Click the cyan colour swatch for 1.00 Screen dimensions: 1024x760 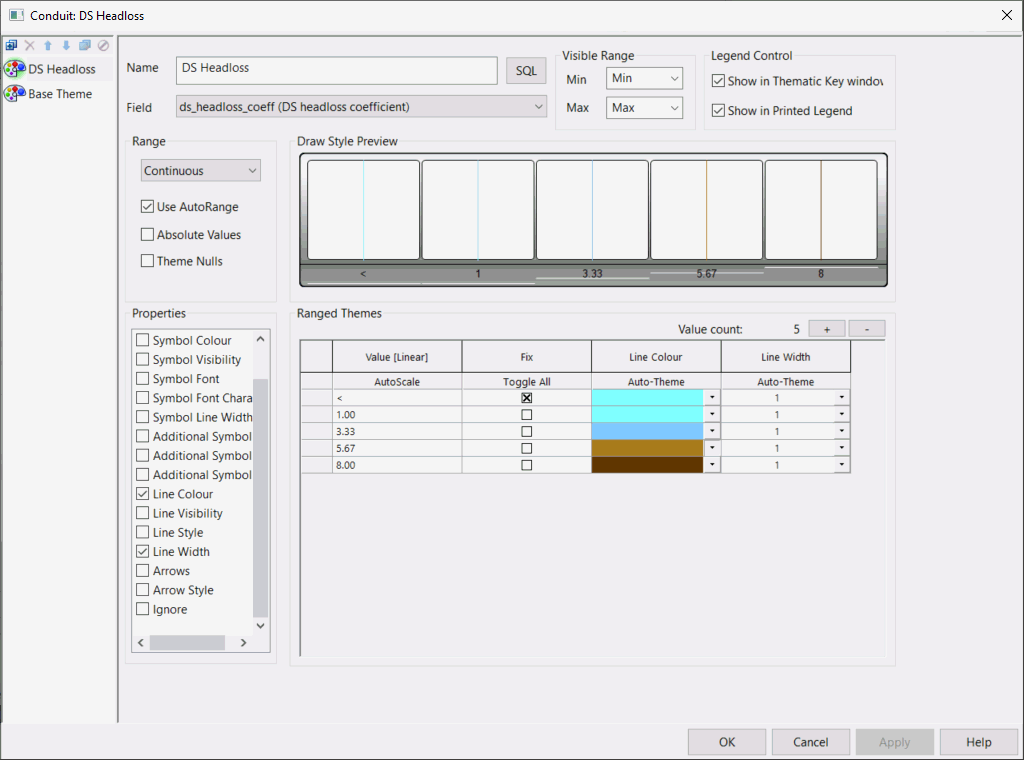[647, 414]
